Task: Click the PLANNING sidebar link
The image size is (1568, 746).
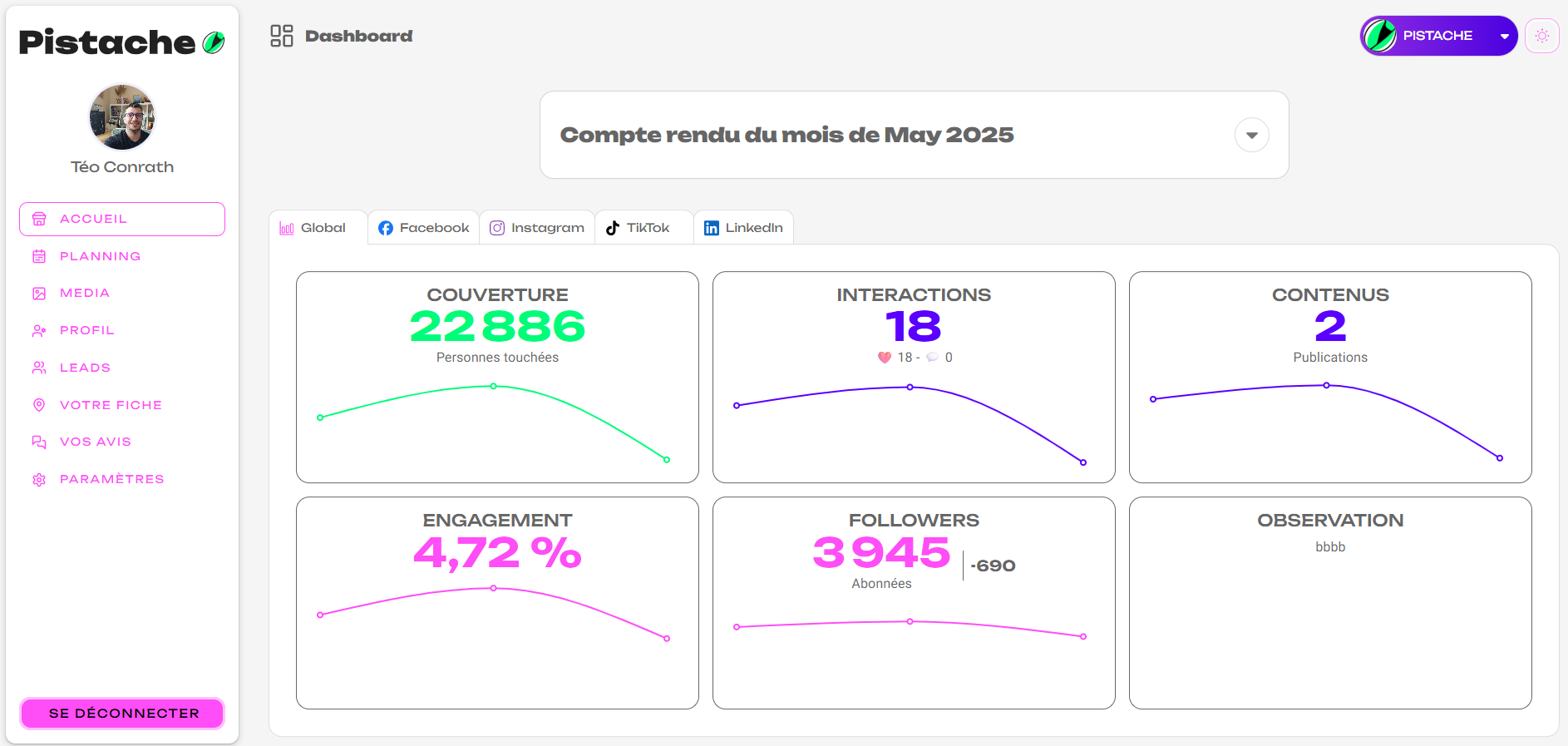Action: click(101, 256)
